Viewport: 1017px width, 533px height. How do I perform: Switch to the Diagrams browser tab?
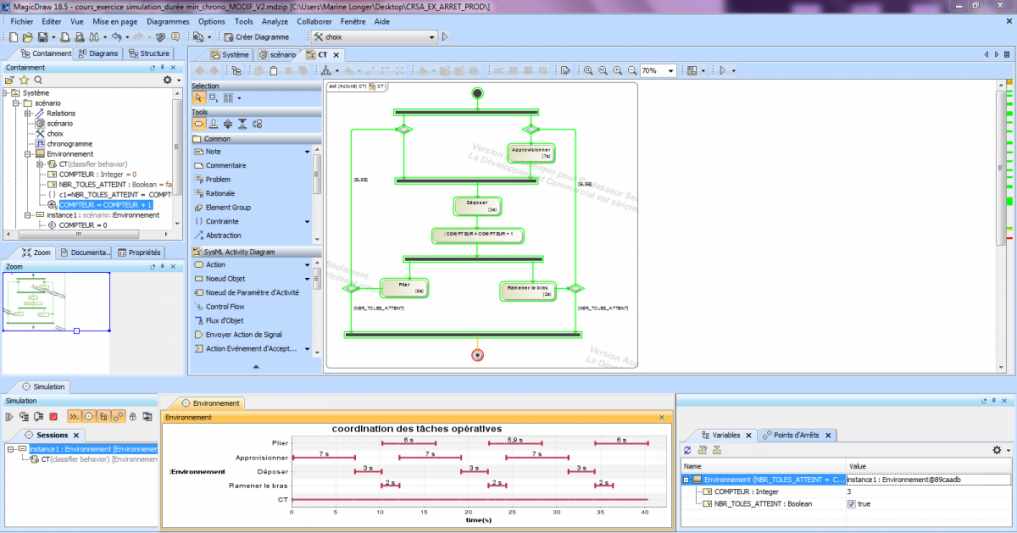click(x=98, y=53)
